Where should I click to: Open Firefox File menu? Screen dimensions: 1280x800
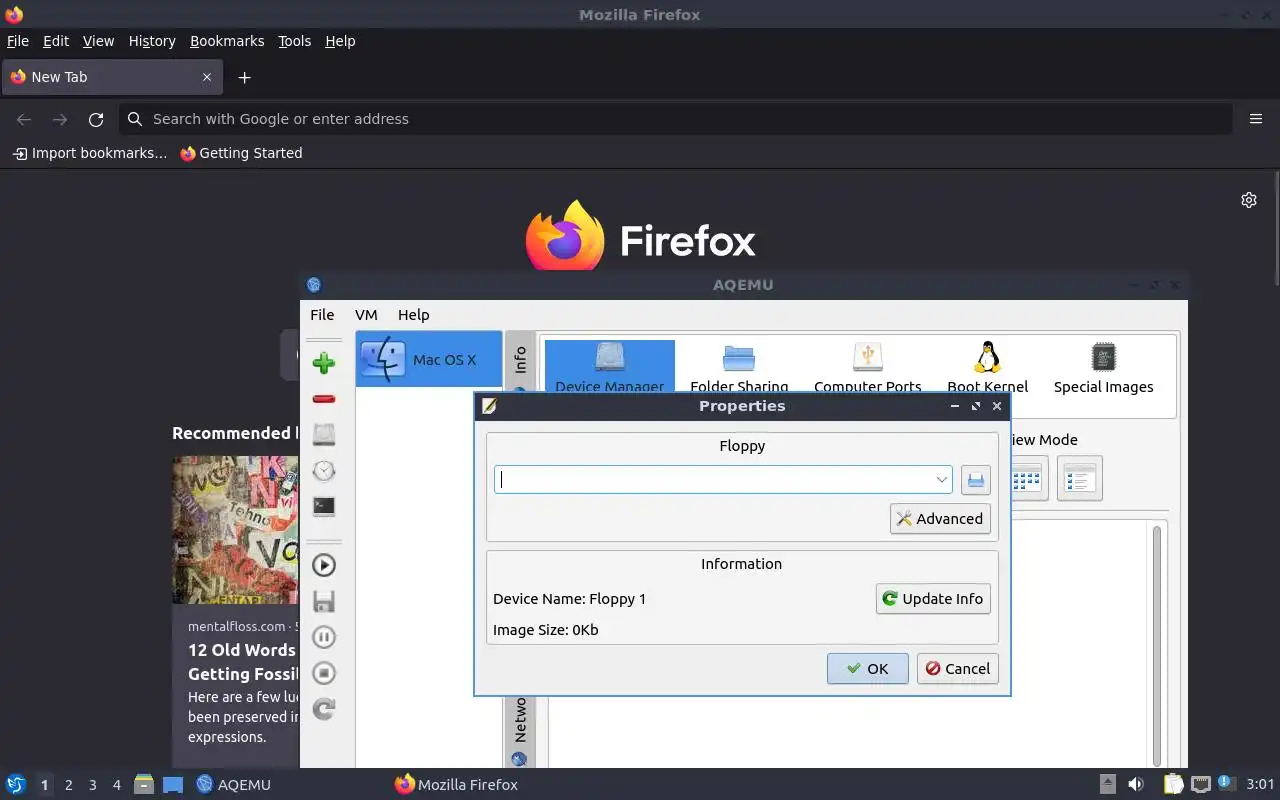[18, 41]
